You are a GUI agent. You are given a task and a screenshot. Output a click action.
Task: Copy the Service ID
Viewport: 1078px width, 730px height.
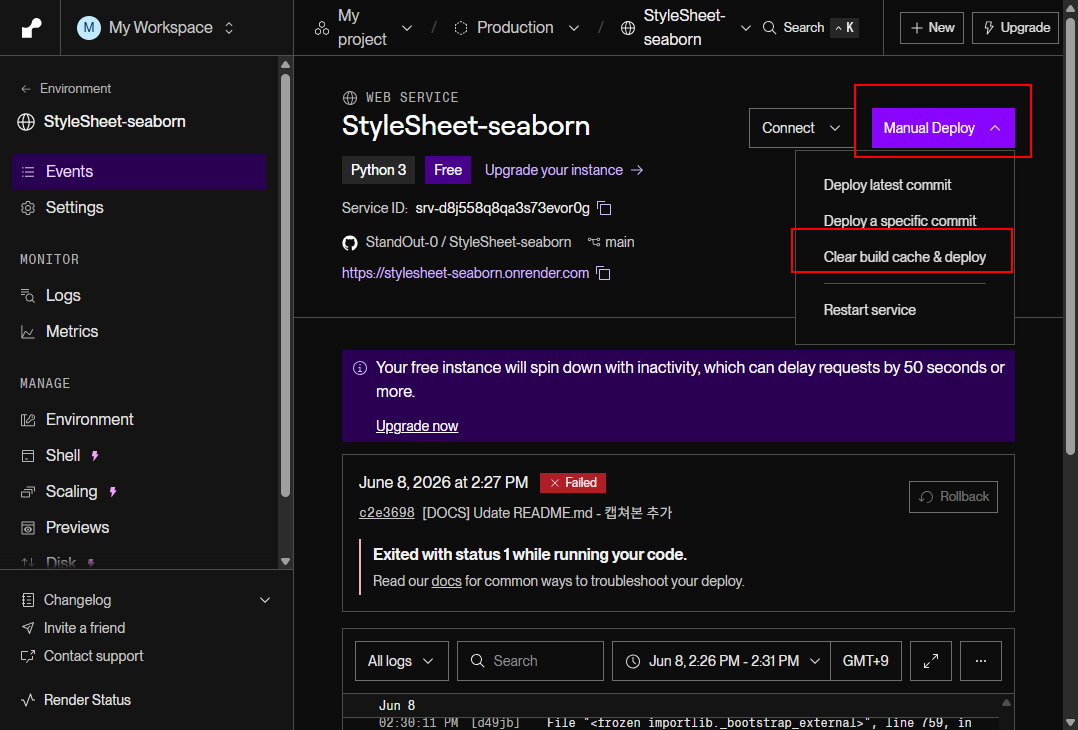[604, 208]
